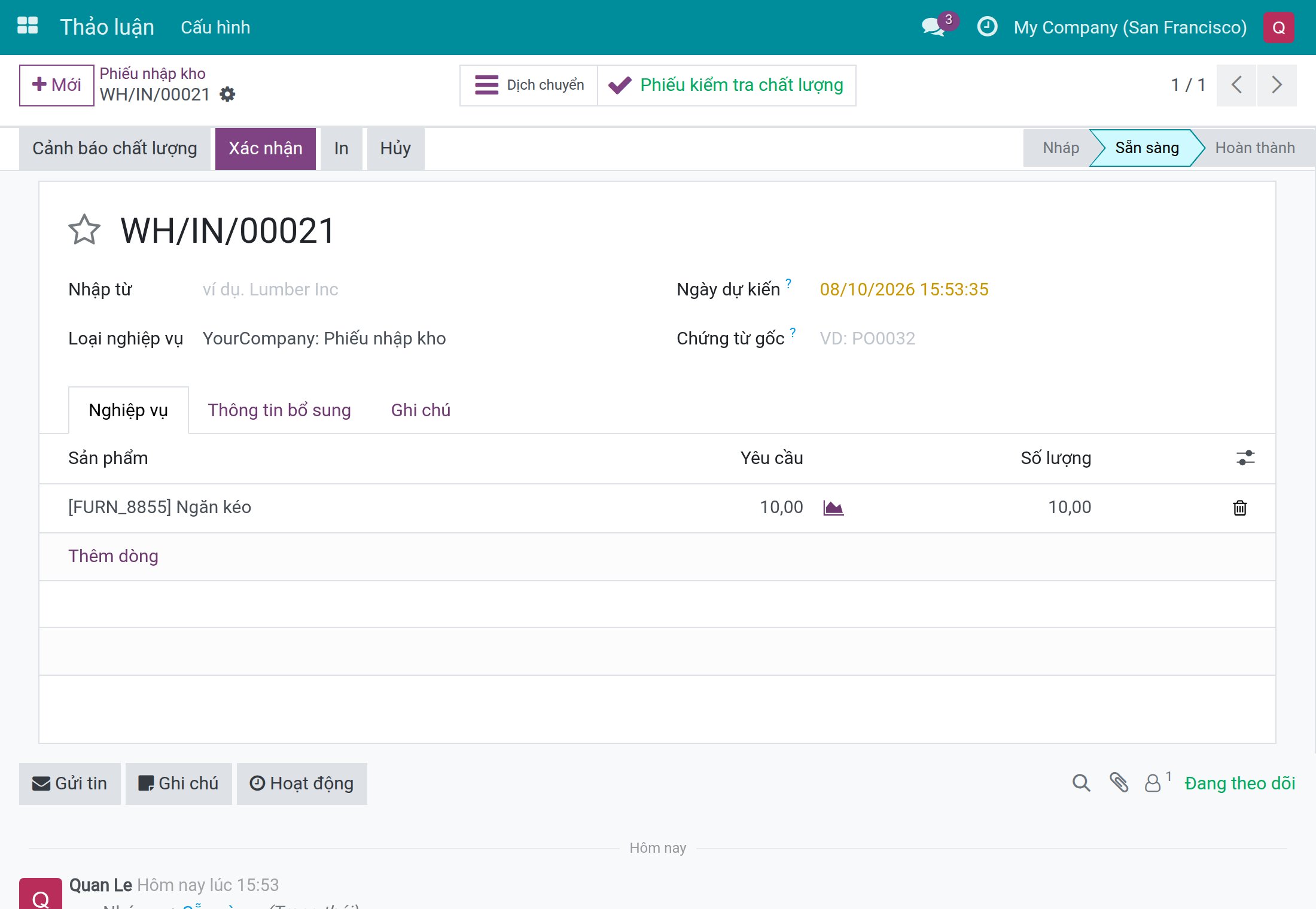Image resolution: width=1316 pixels, height=909 pixels.
Task: Open the column options adjust icon
Action: (1245, 458)
